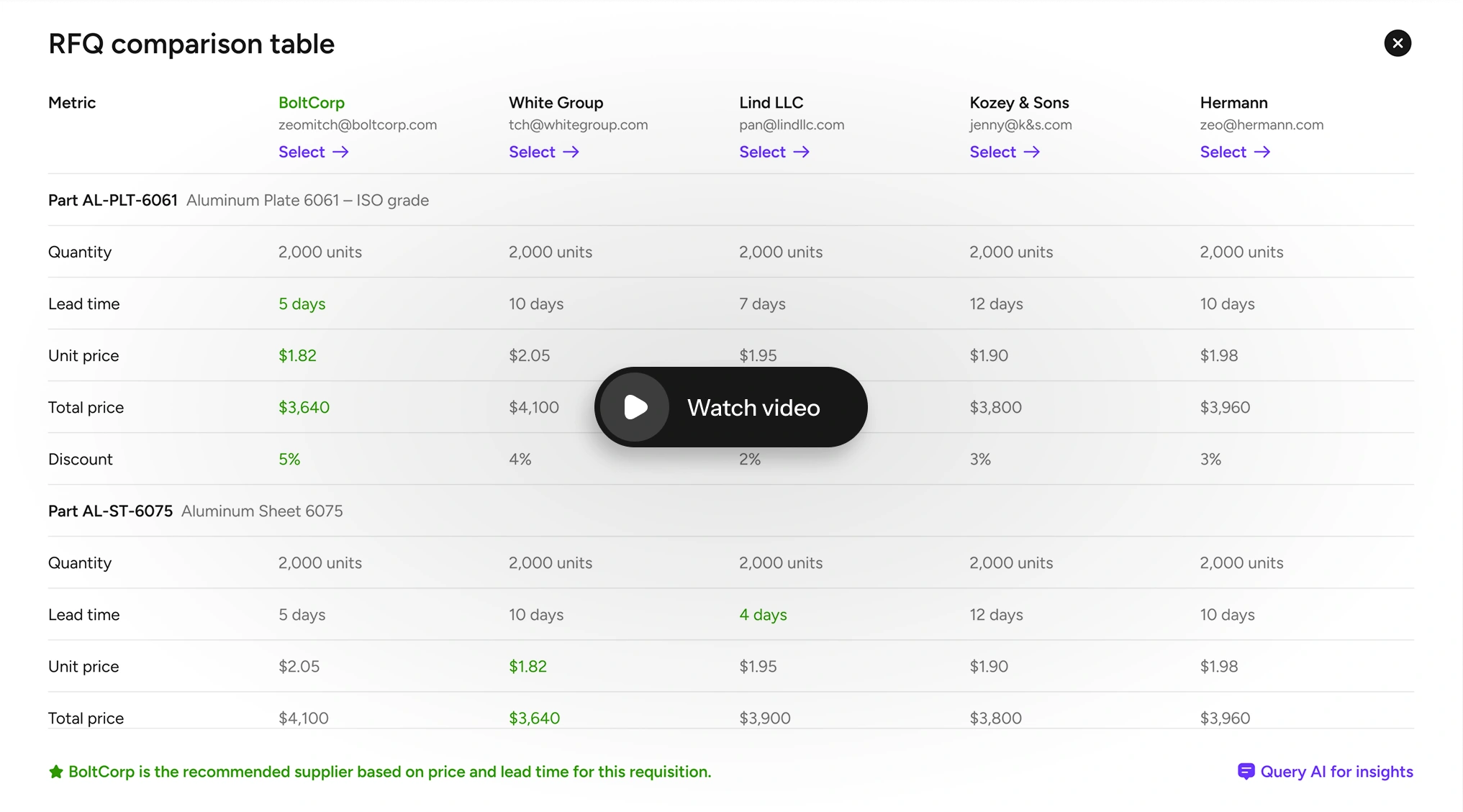Image resolution: width=1463 pixels, height=812 pixels.
Task: Click BoltCorp supplier name header
Action: coord(312,103)
